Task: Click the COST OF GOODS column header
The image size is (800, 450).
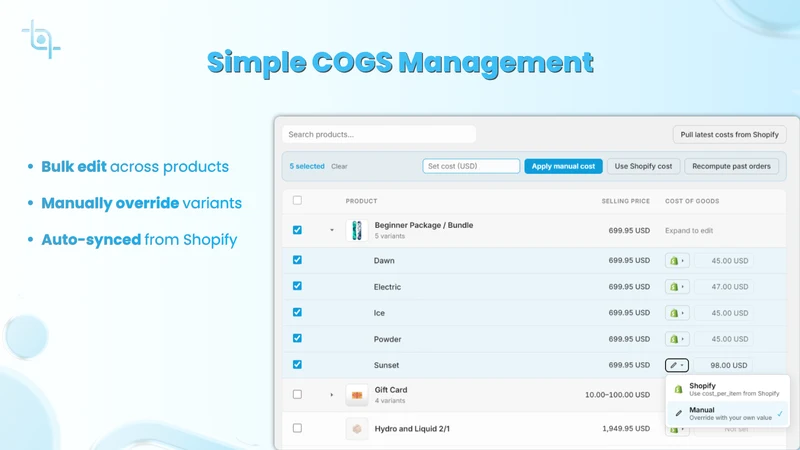Action: coord(692,201)
